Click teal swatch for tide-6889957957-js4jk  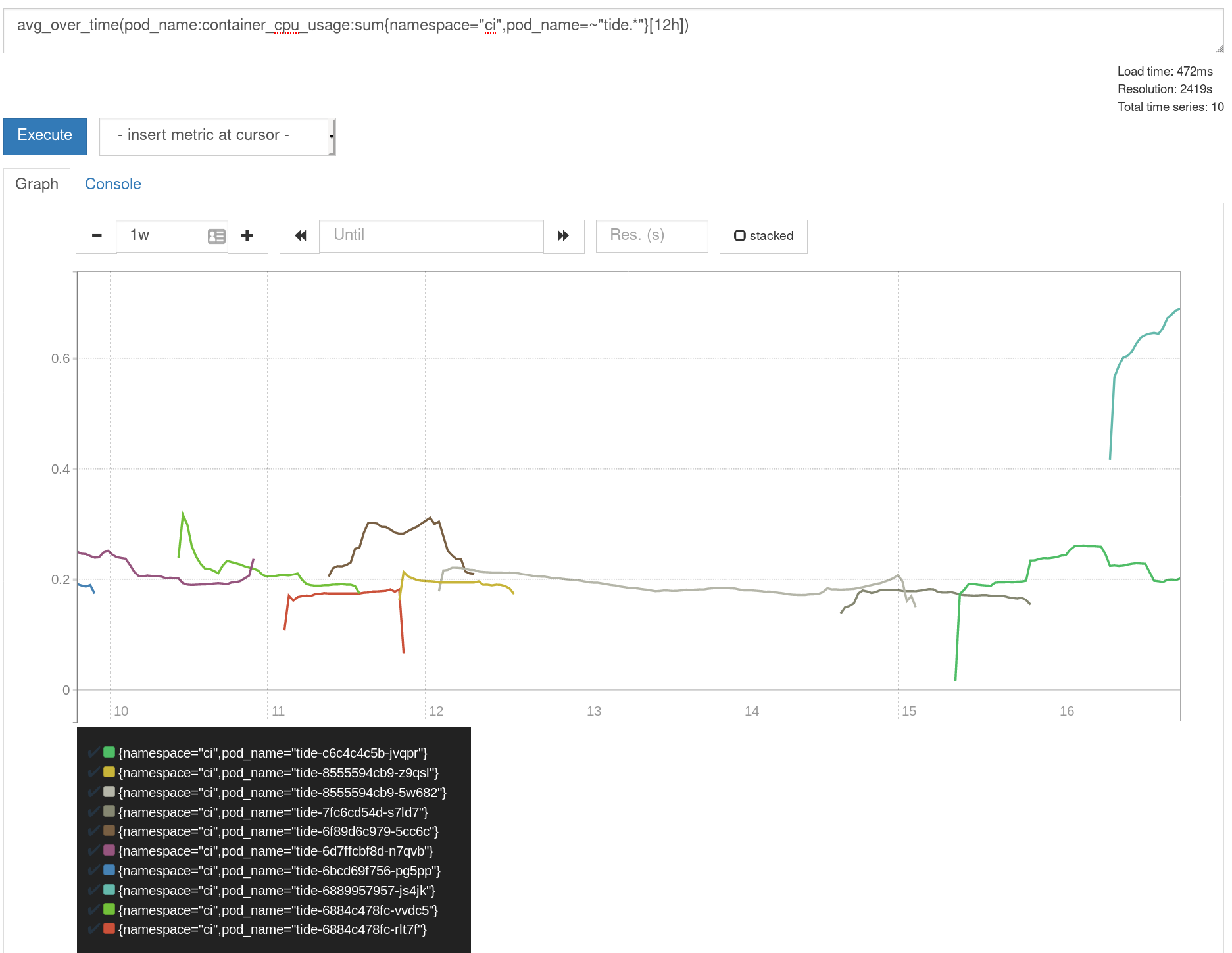point(109,890)
